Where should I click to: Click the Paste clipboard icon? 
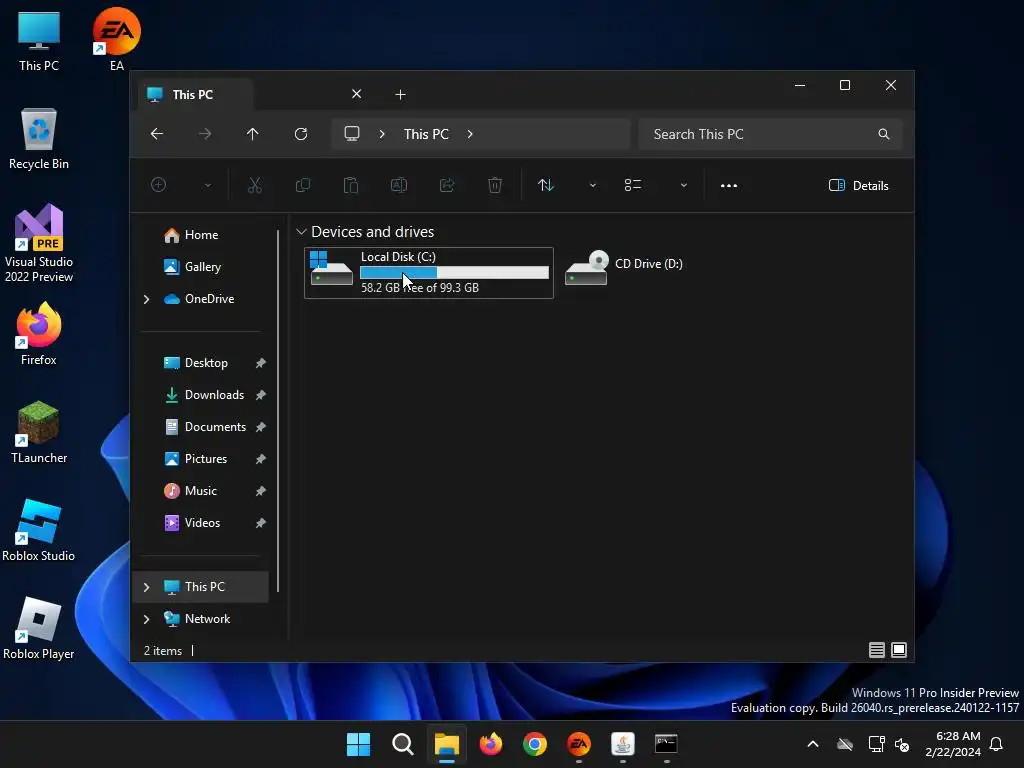click(351, 185)
